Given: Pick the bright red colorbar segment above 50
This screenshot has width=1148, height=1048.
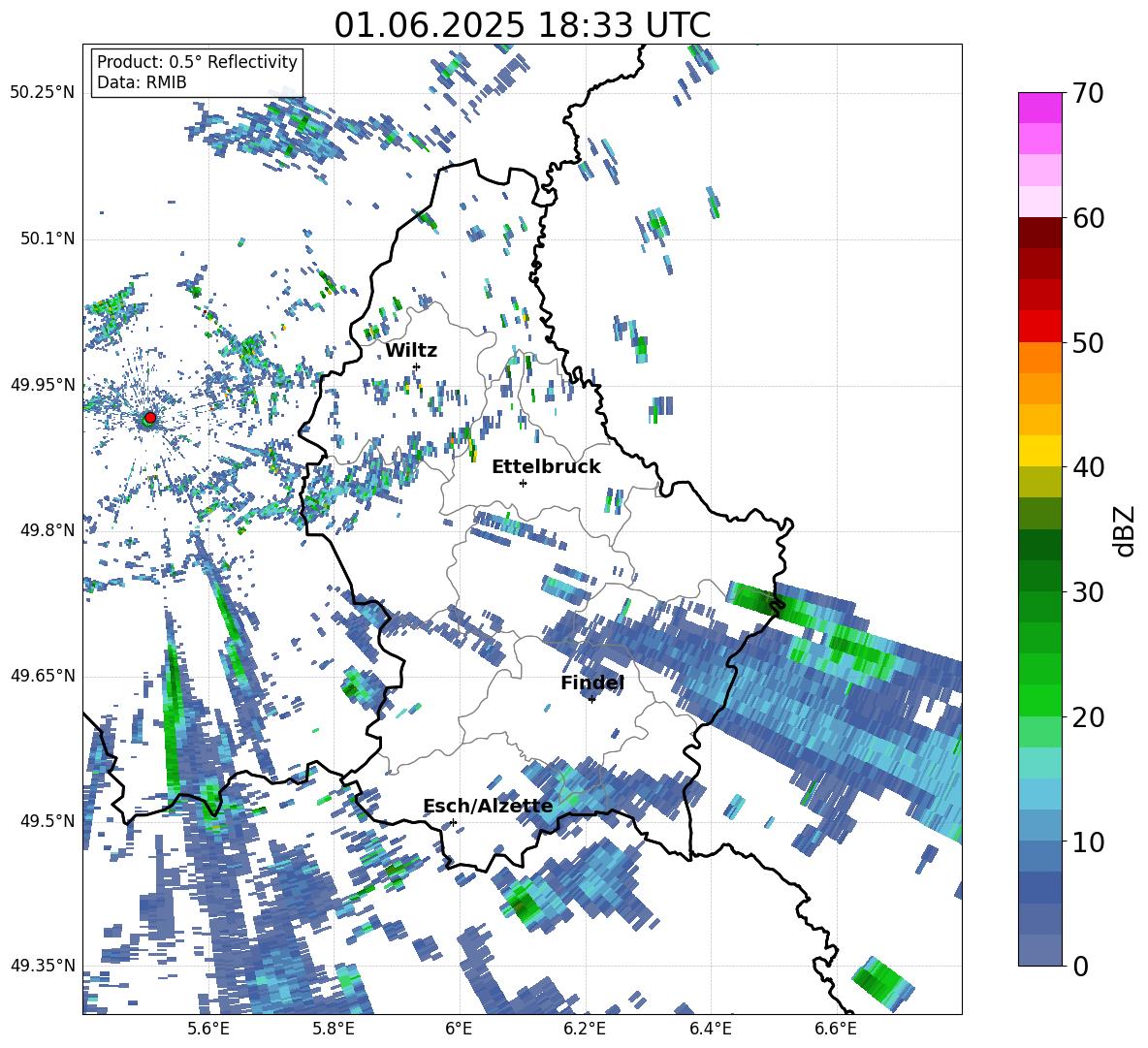Looking at the screenshot, I should (1039, 327).
